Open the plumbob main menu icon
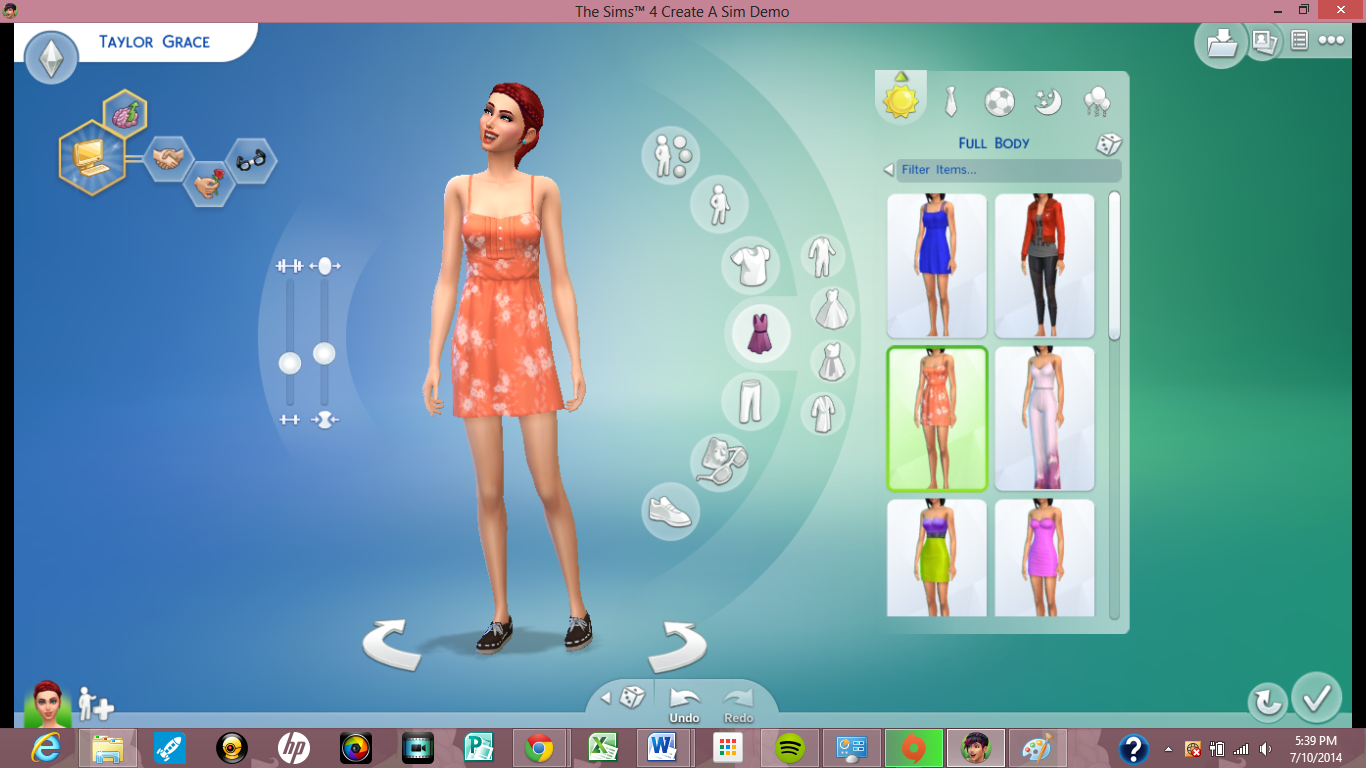This screenshot has height=768, width=1366. tap(52, 58)
